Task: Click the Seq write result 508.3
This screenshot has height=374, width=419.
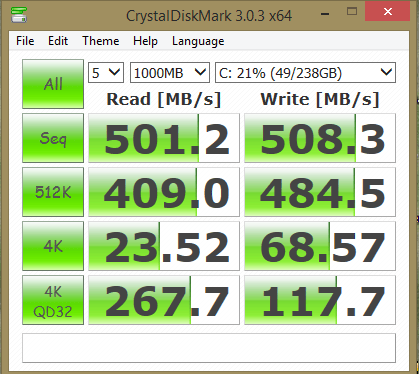Action: point(320,138)
